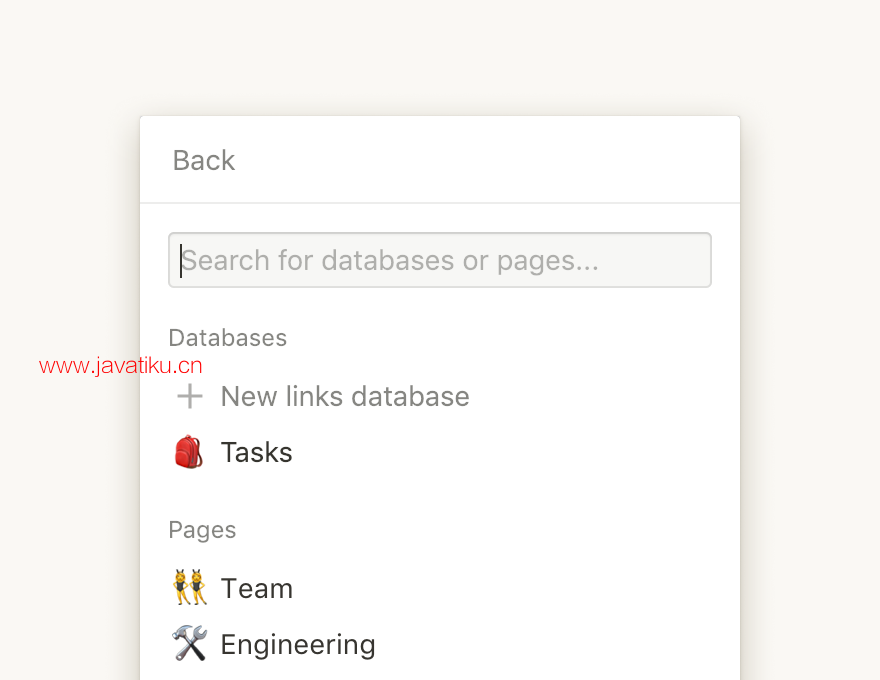880x680 pixels.
Task: Click empty space right of Tasks row
Action: tap(505, 452)
